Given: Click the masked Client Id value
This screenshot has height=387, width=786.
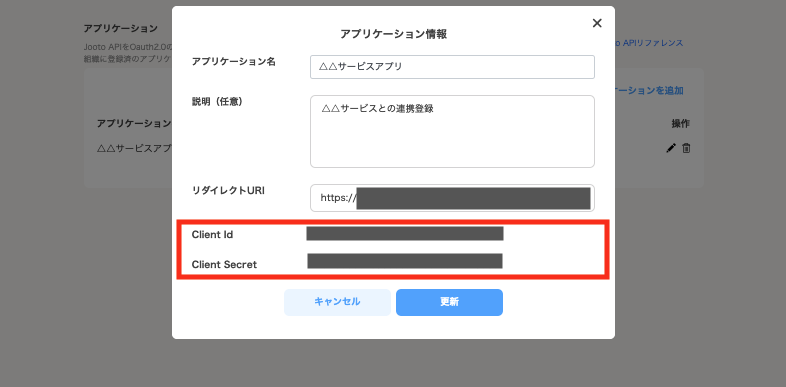Looking at the screenshot, I should pos(405,234).
